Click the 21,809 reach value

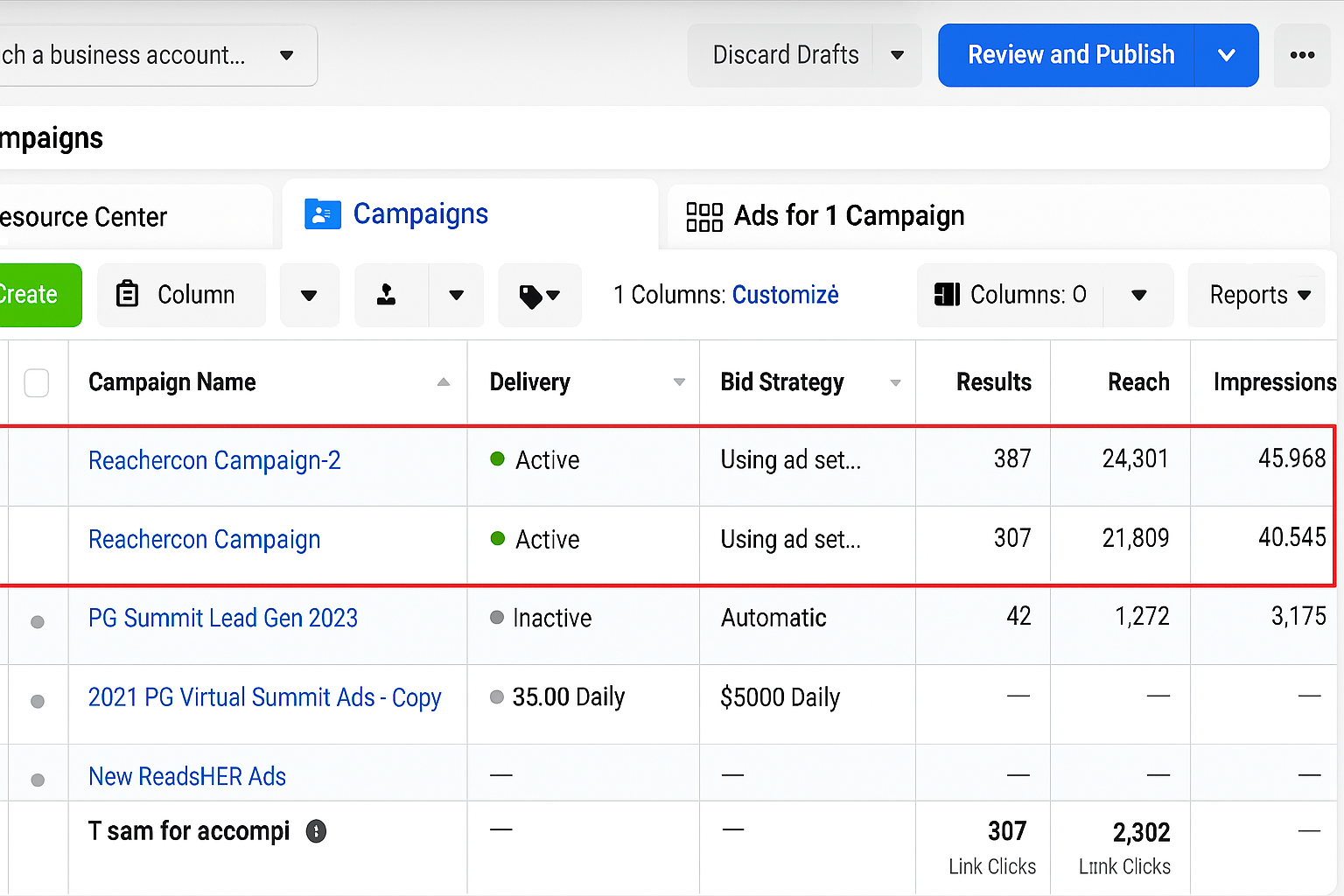tap(1136, 537)
